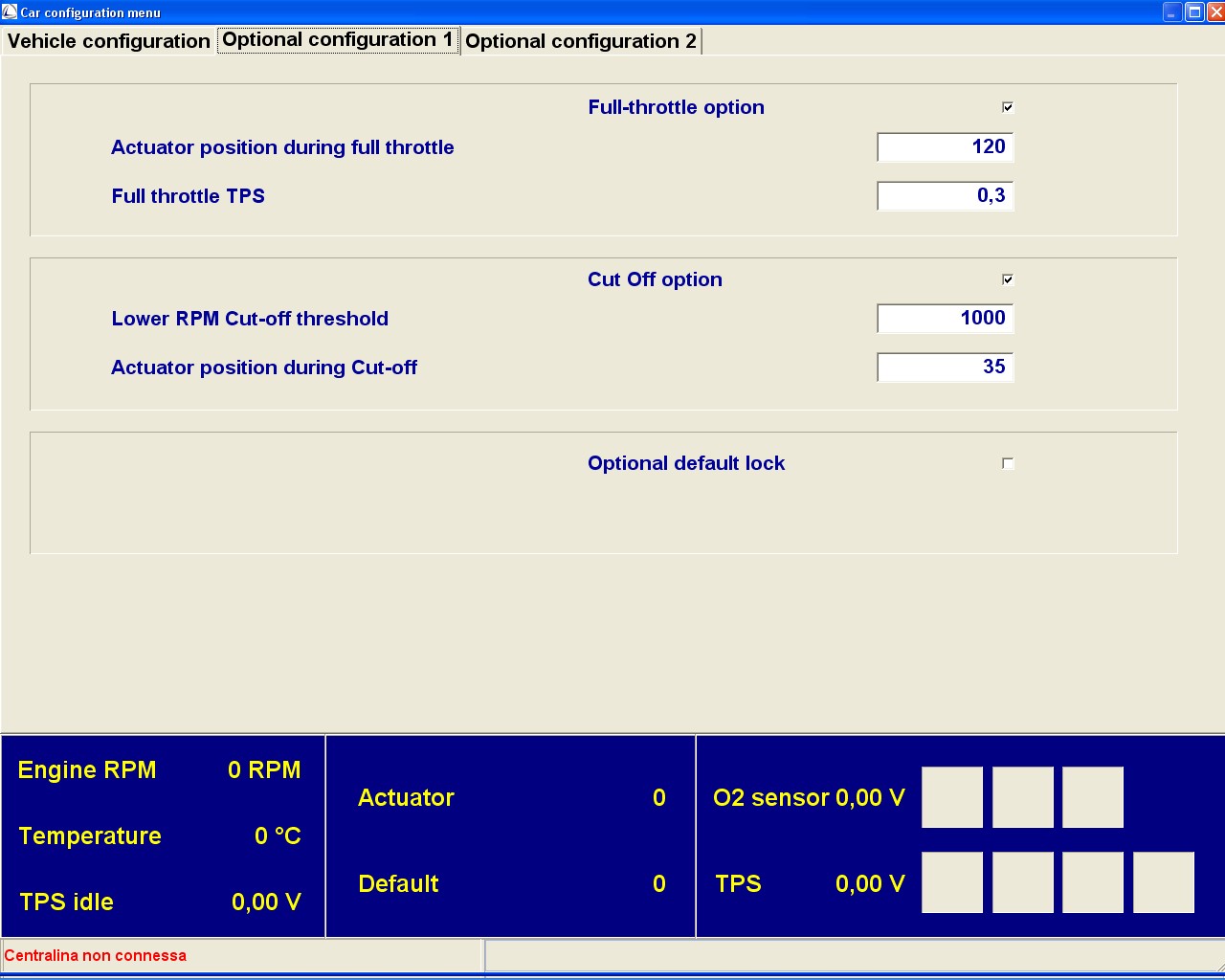Switch to the Vehicle configuration tab
This screenshot has height=980, width=1225.
(108, 41)
